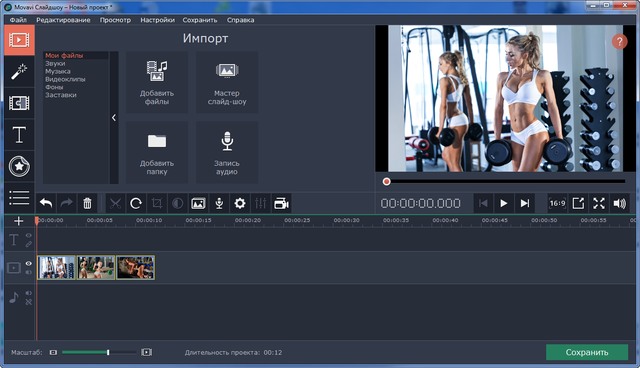Rotate clip with rotate icon
Screen dimensions: 640x368
[136, 203]
